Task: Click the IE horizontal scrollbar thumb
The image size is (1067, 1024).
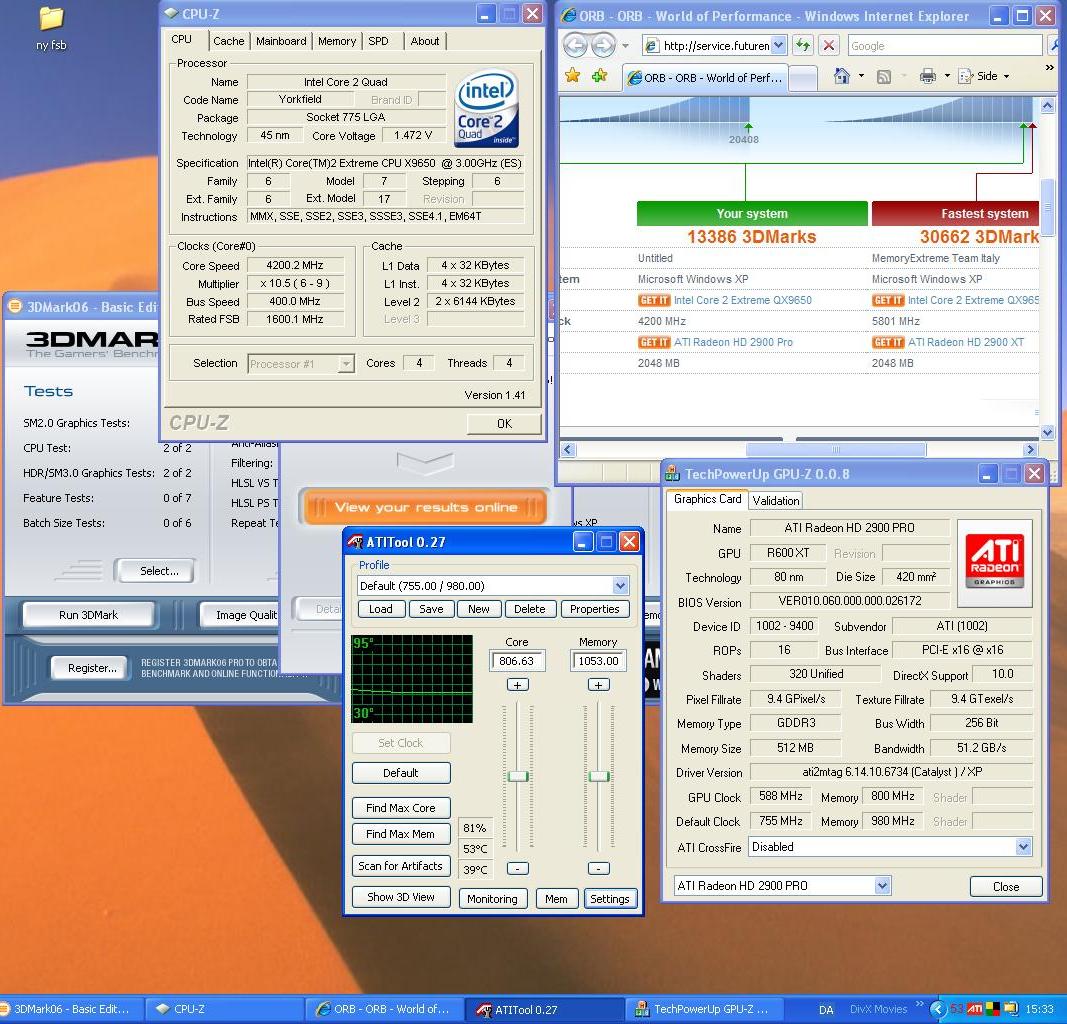Action: (x=836, y=449)
